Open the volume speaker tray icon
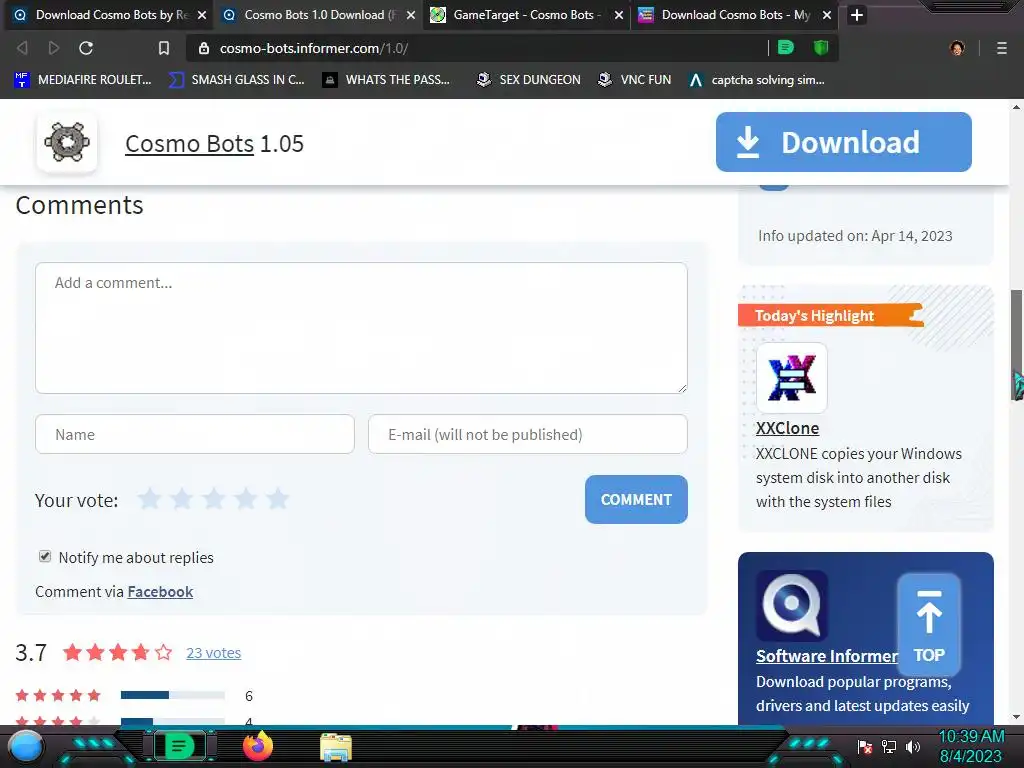1024x768 pixels. point(912,746)
